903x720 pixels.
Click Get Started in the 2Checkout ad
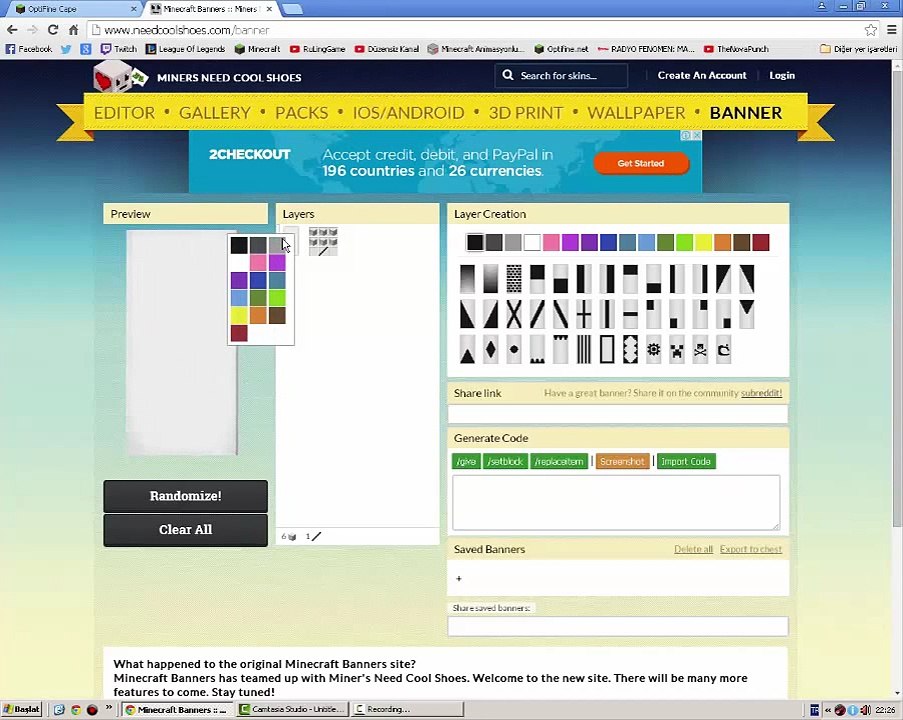coord(641,164)
